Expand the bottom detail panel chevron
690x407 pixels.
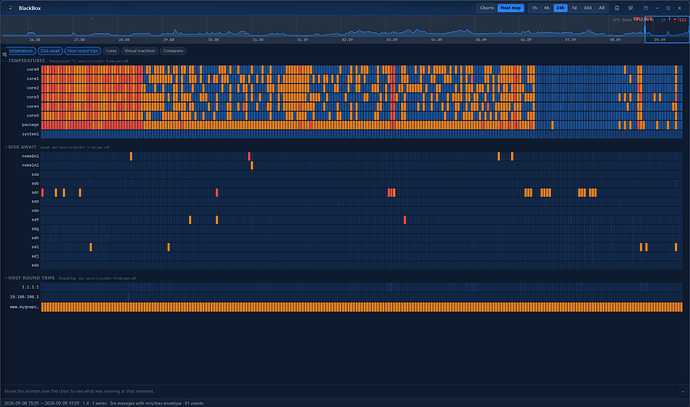pyautogui.click(x=683, y=391)
